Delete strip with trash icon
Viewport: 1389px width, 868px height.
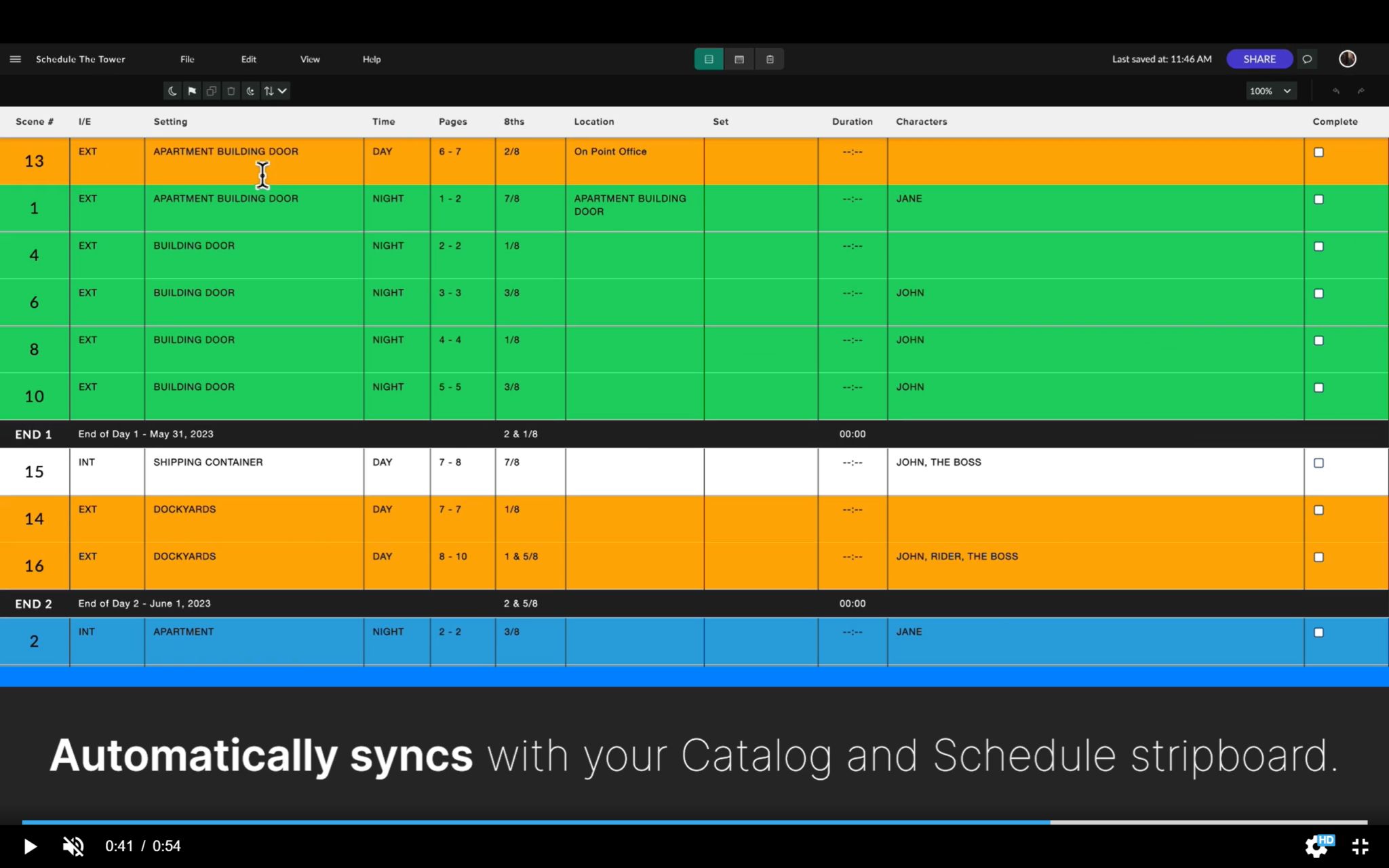231,91
